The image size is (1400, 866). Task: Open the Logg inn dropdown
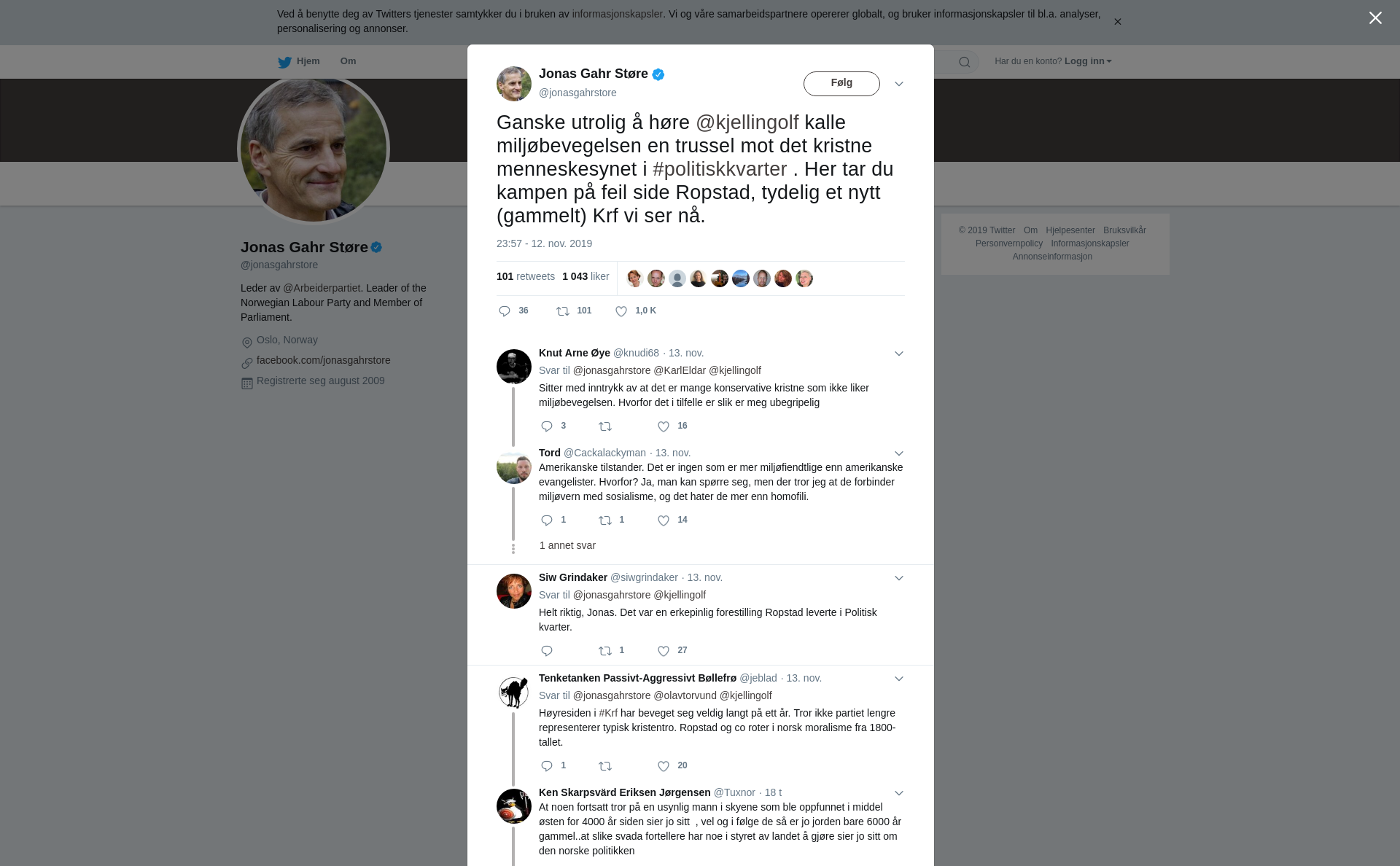[x=1088, y=61]
